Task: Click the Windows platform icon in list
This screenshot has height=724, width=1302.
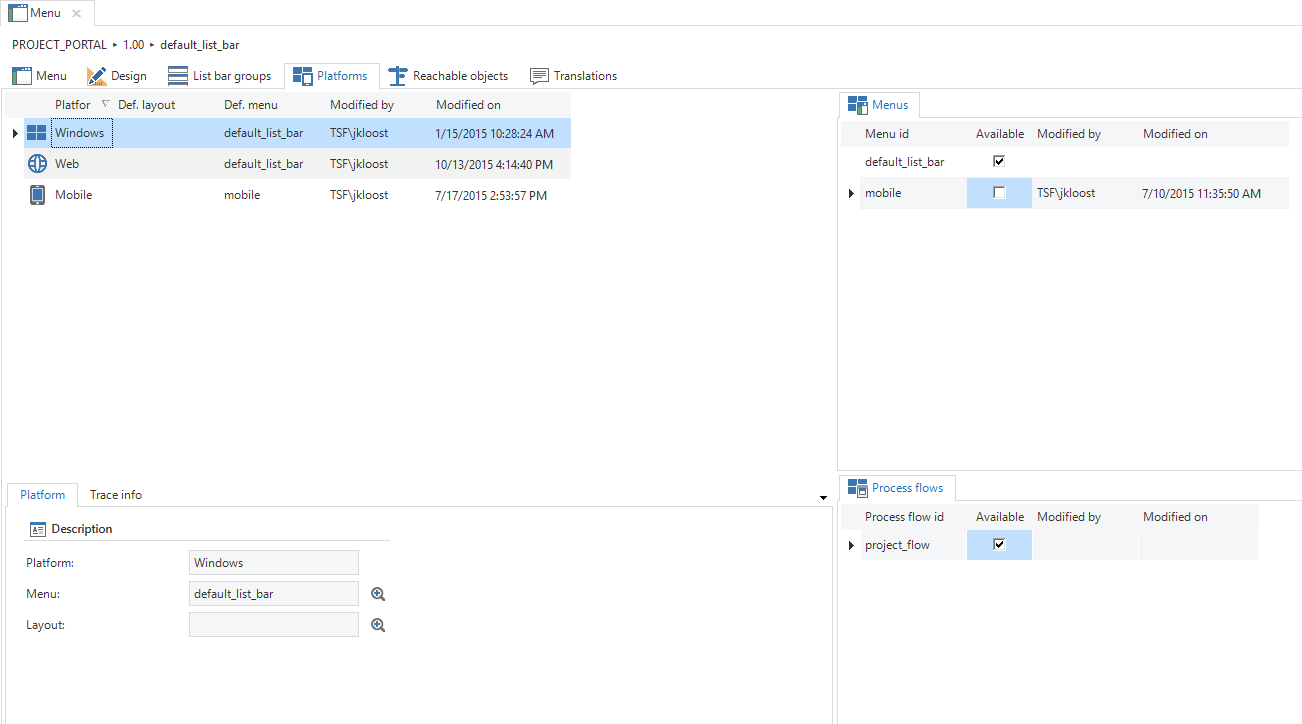Action: [37, 133]
